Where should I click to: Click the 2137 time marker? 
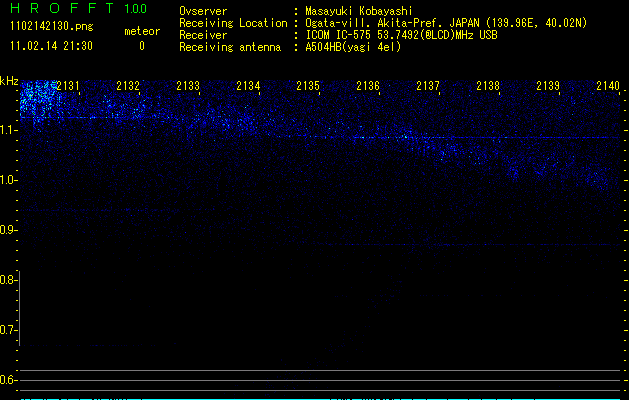tap(428, 86)
